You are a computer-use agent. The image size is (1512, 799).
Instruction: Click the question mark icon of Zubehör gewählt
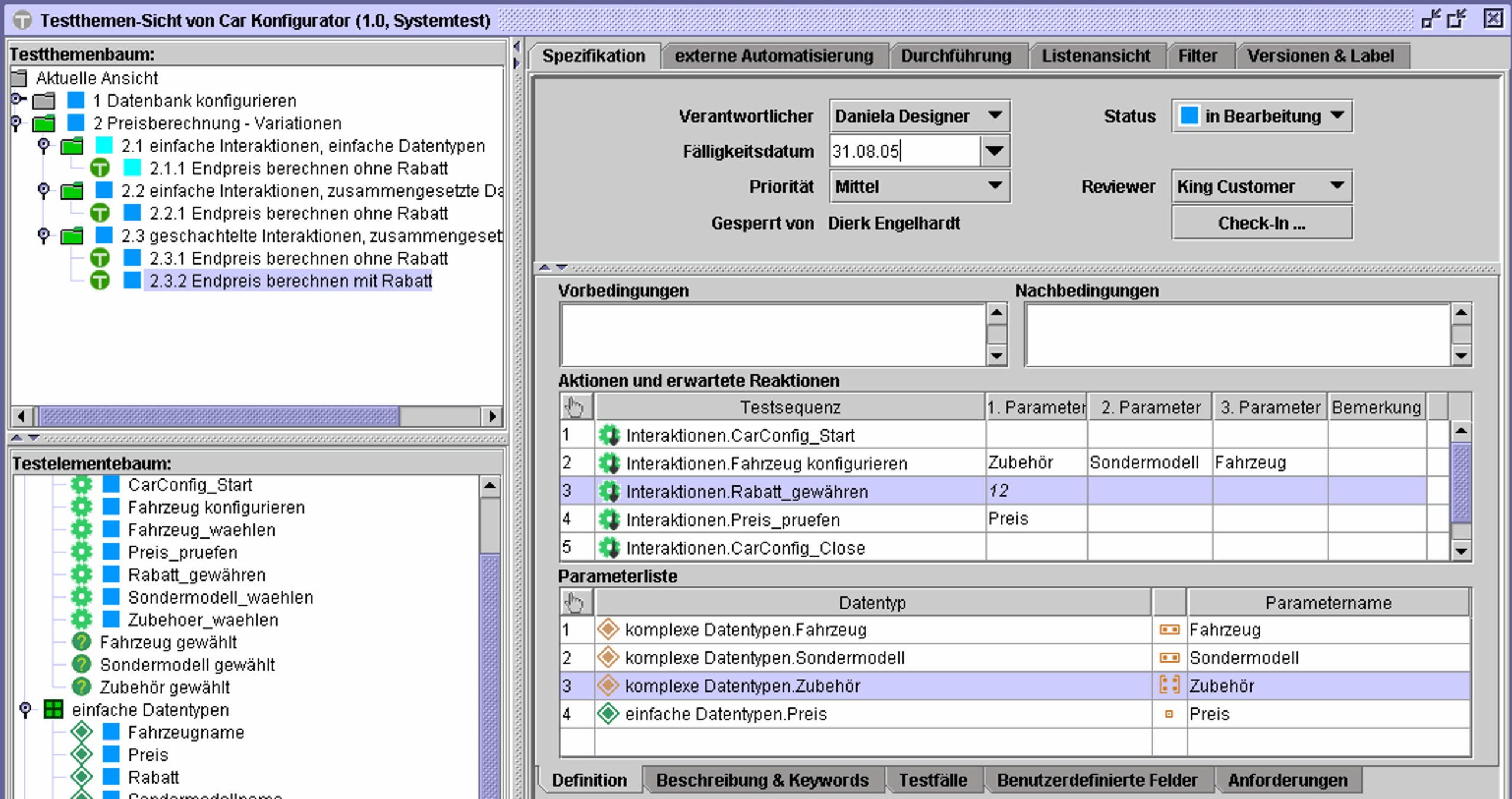click(82, 687)
